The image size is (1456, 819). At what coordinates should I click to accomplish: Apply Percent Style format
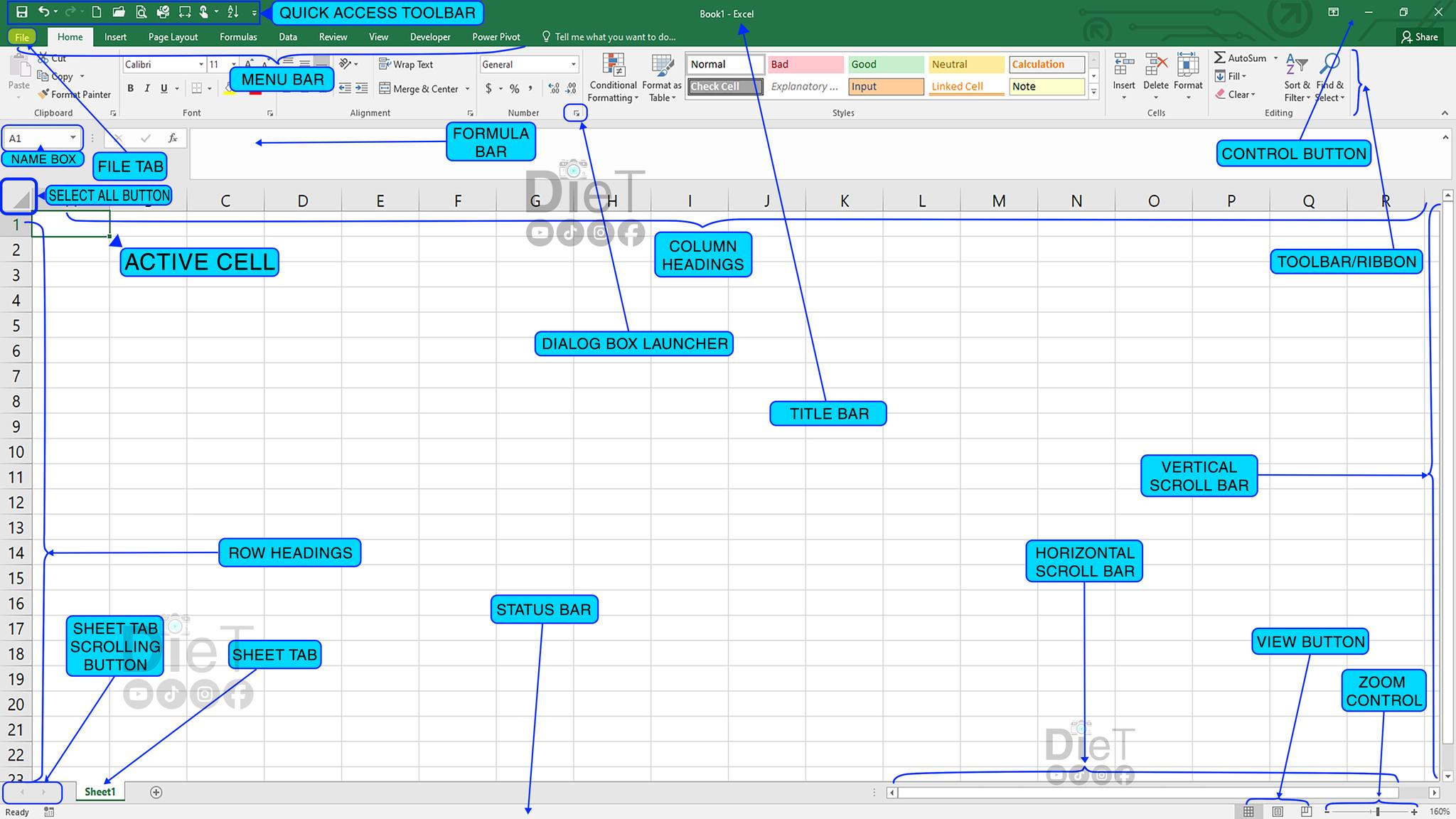tap(514, 89)
